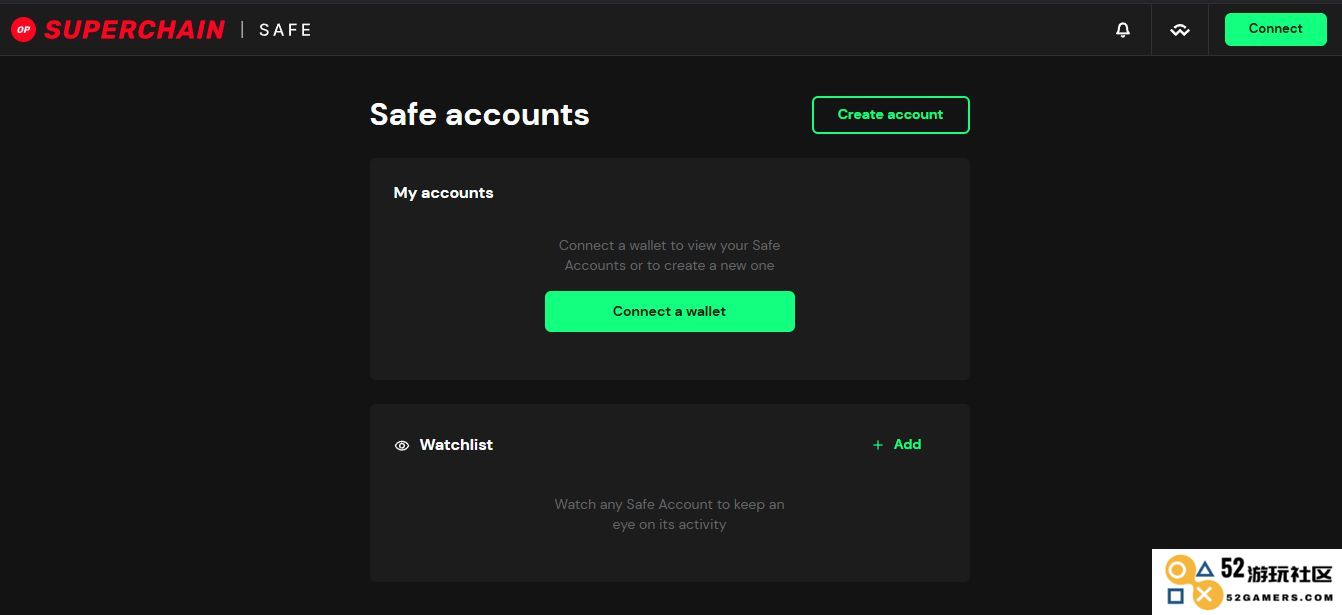Select the Safe accounts heading
The image size is (1342, 615).
pos(480,114)
